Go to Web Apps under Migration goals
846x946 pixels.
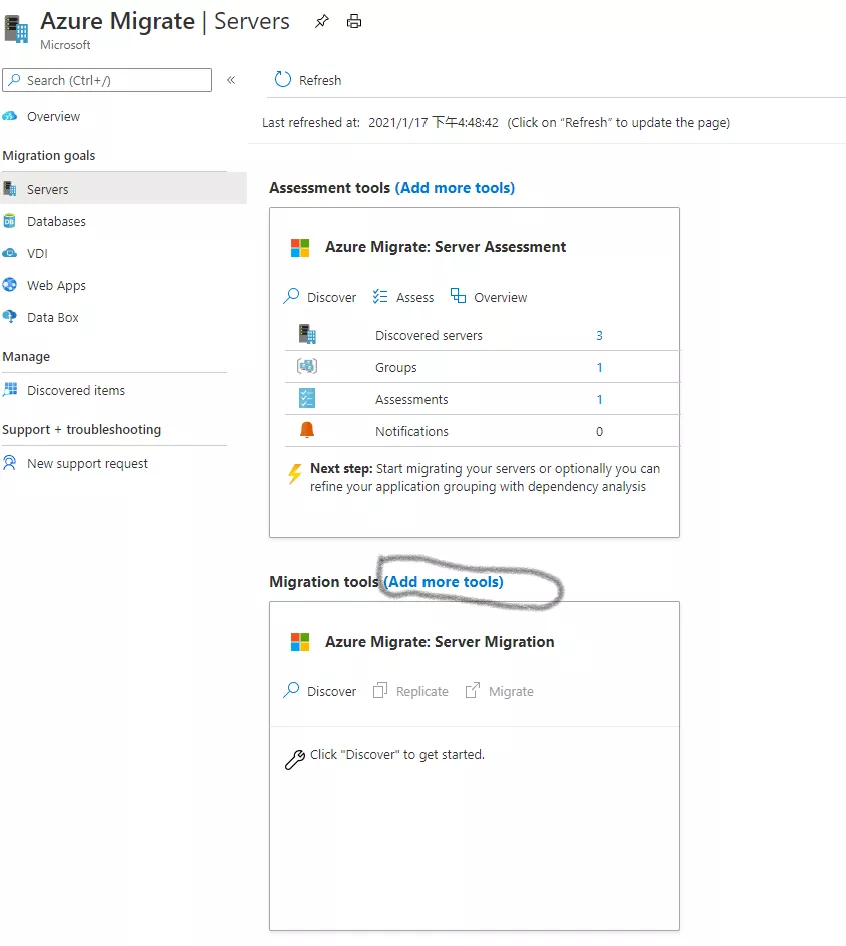(55, 285)
